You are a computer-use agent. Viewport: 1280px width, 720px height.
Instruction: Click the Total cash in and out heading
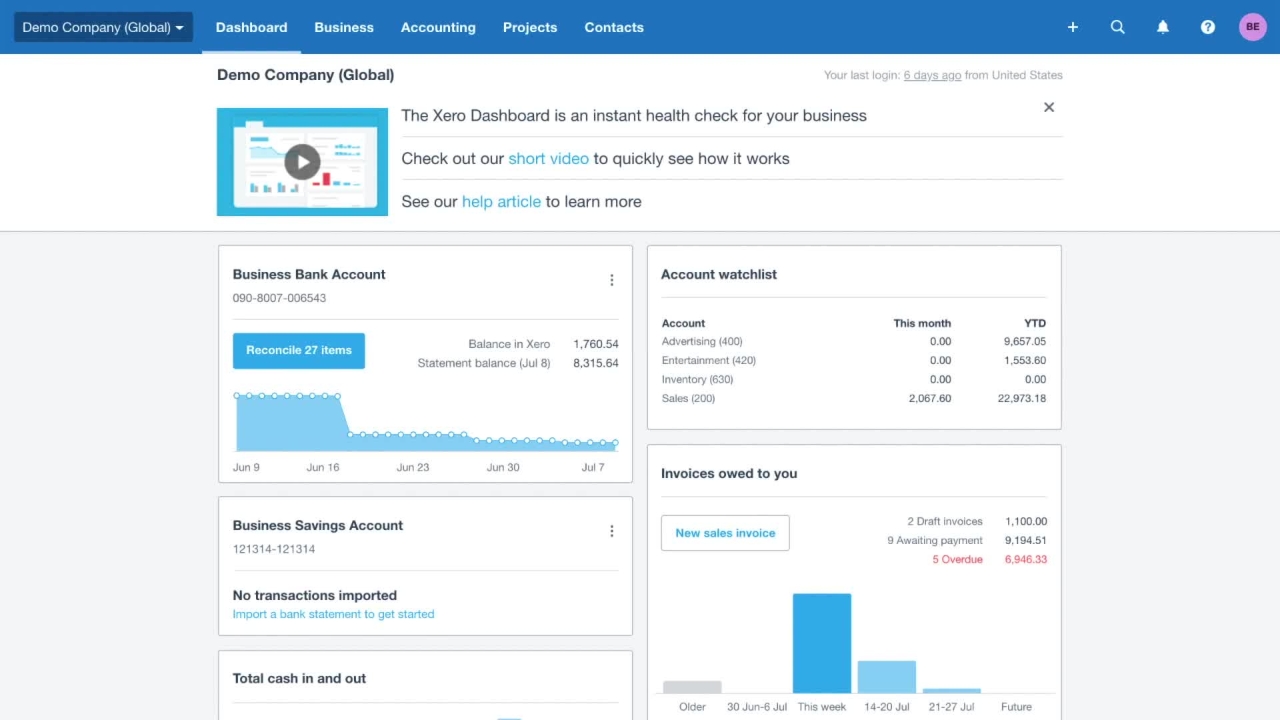click(299, 678)
